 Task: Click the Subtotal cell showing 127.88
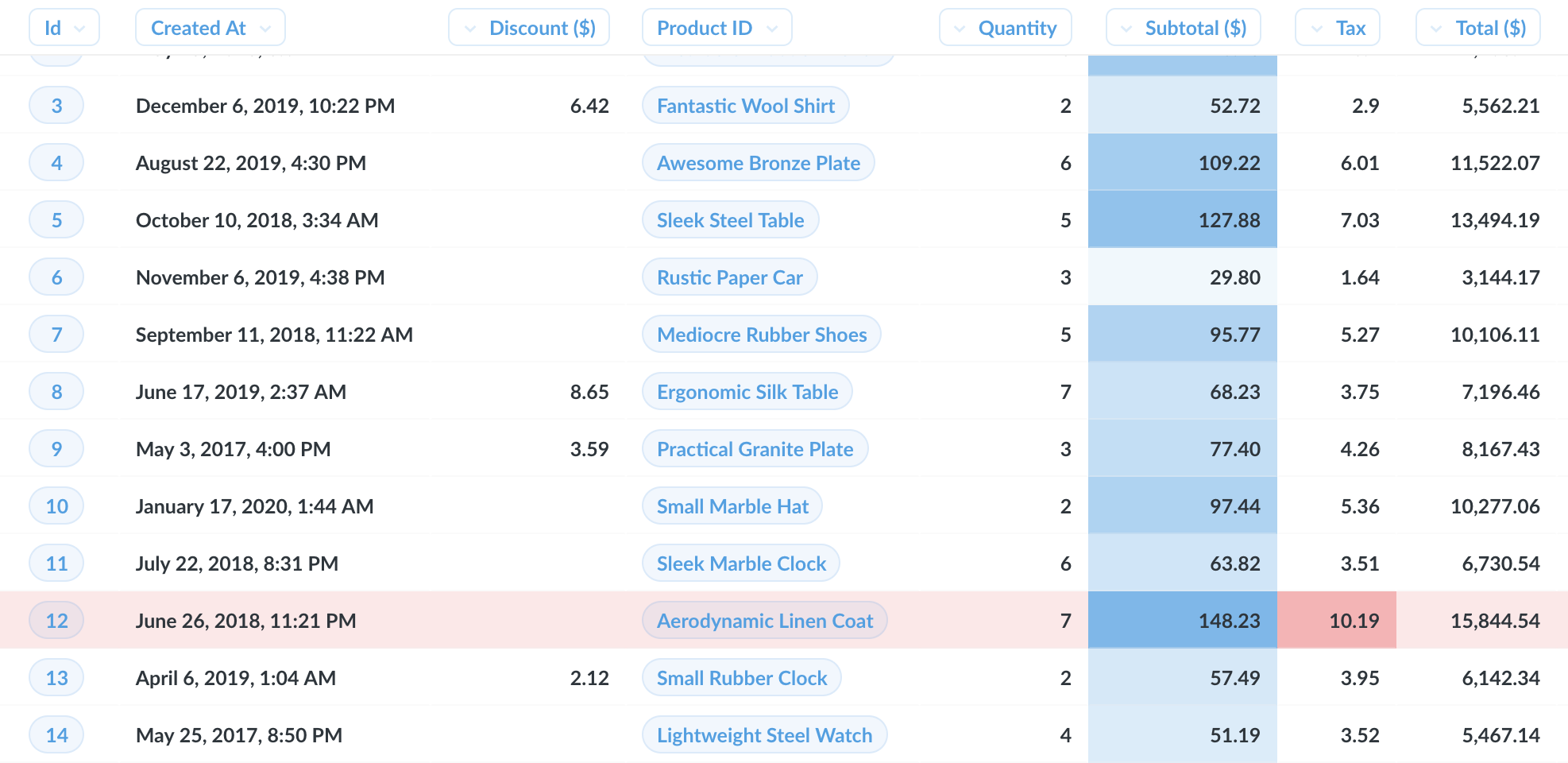[1182, 220]
